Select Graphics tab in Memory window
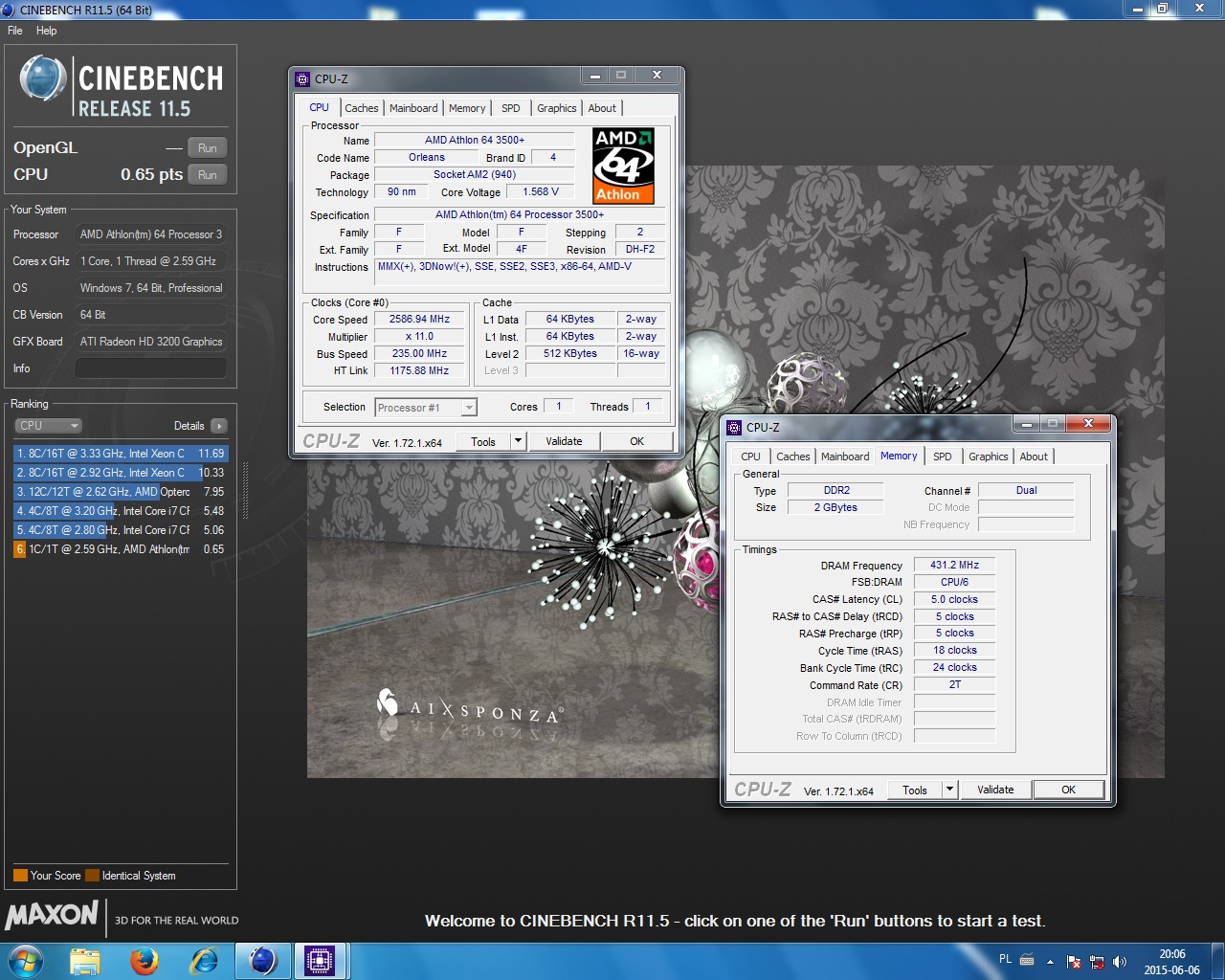This screenshot has width=1225, height=980. point(989,457)
